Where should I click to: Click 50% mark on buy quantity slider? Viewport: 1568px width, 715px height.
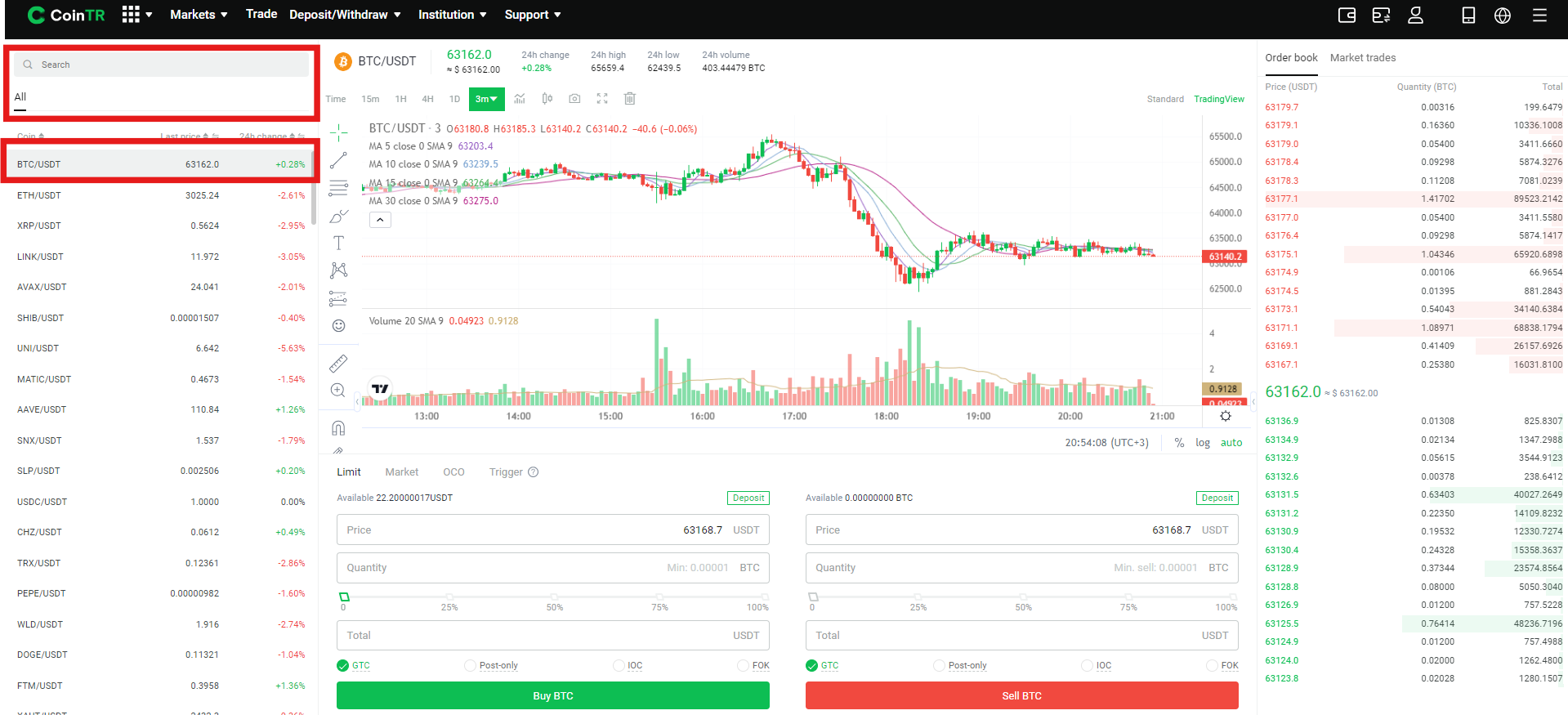coord(555,597)
